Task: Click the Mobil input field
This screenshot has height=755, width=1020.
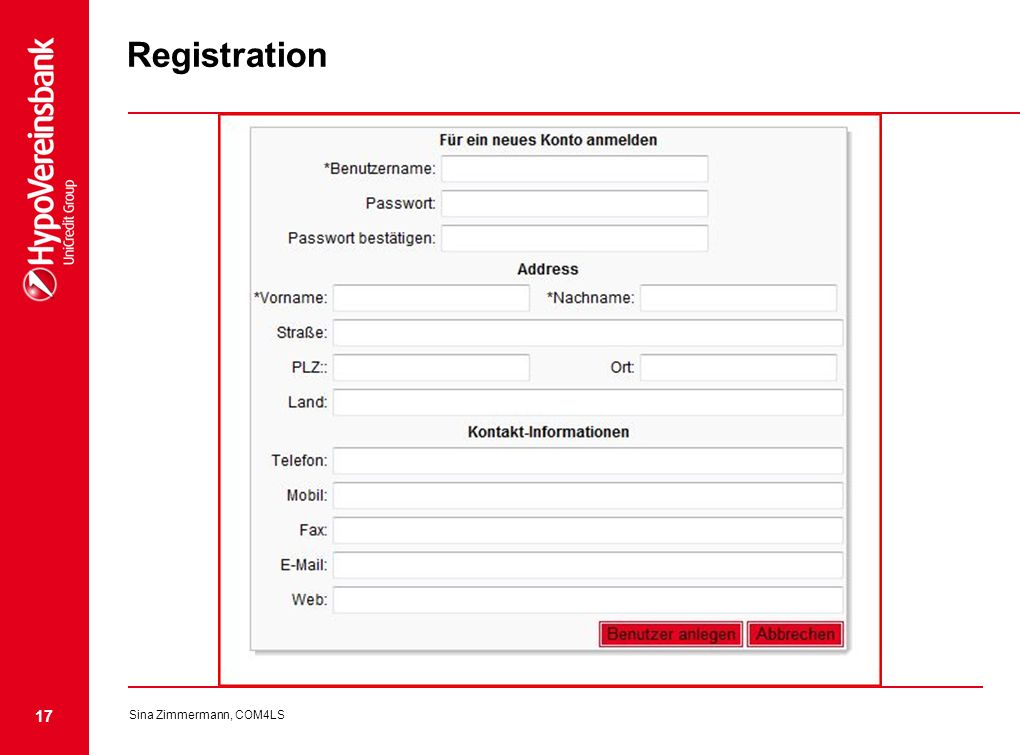Action: [588, 496]
